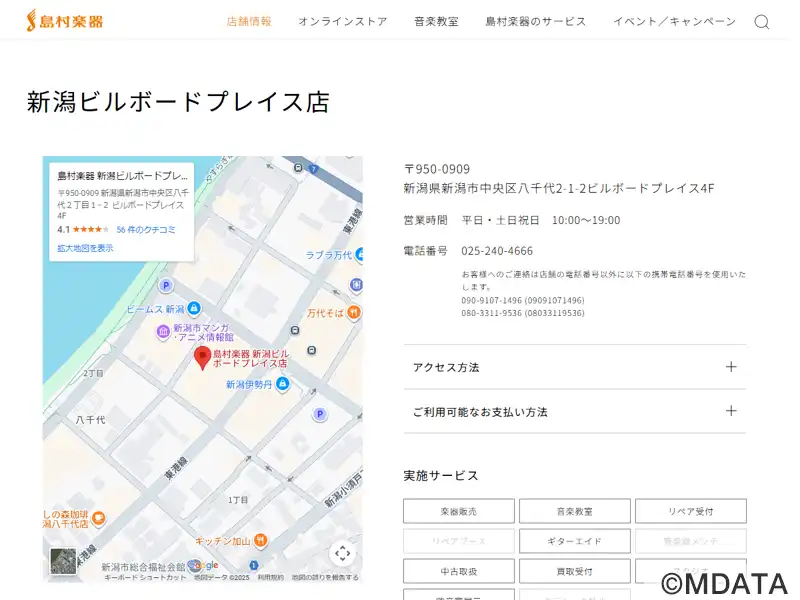
Task: Click the 楽器販売 service button
Action: coord(459,511)
